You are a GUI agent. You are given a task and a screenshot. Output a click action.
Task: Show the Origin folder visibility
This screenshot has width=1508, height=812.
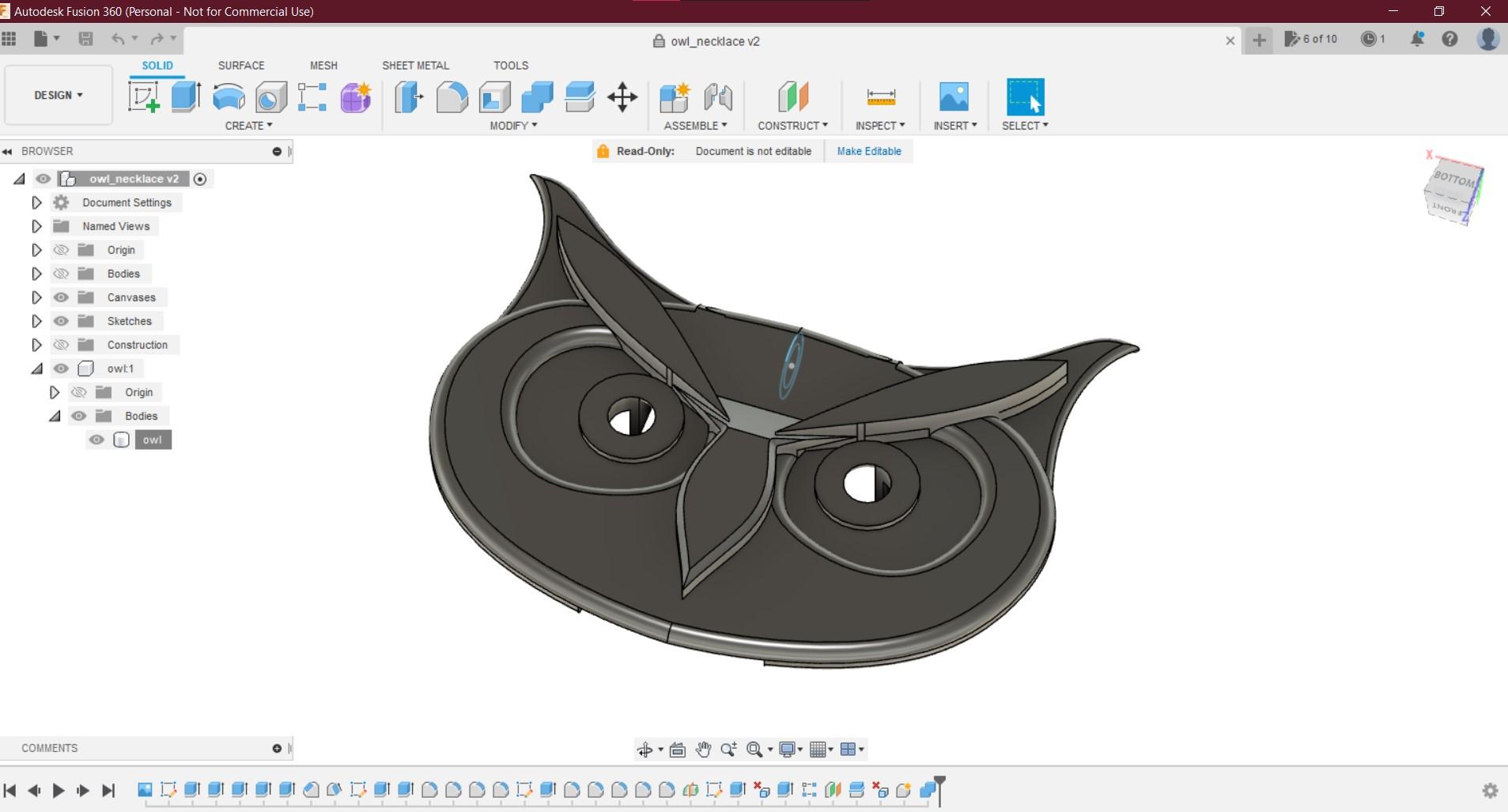coord(62,250)
